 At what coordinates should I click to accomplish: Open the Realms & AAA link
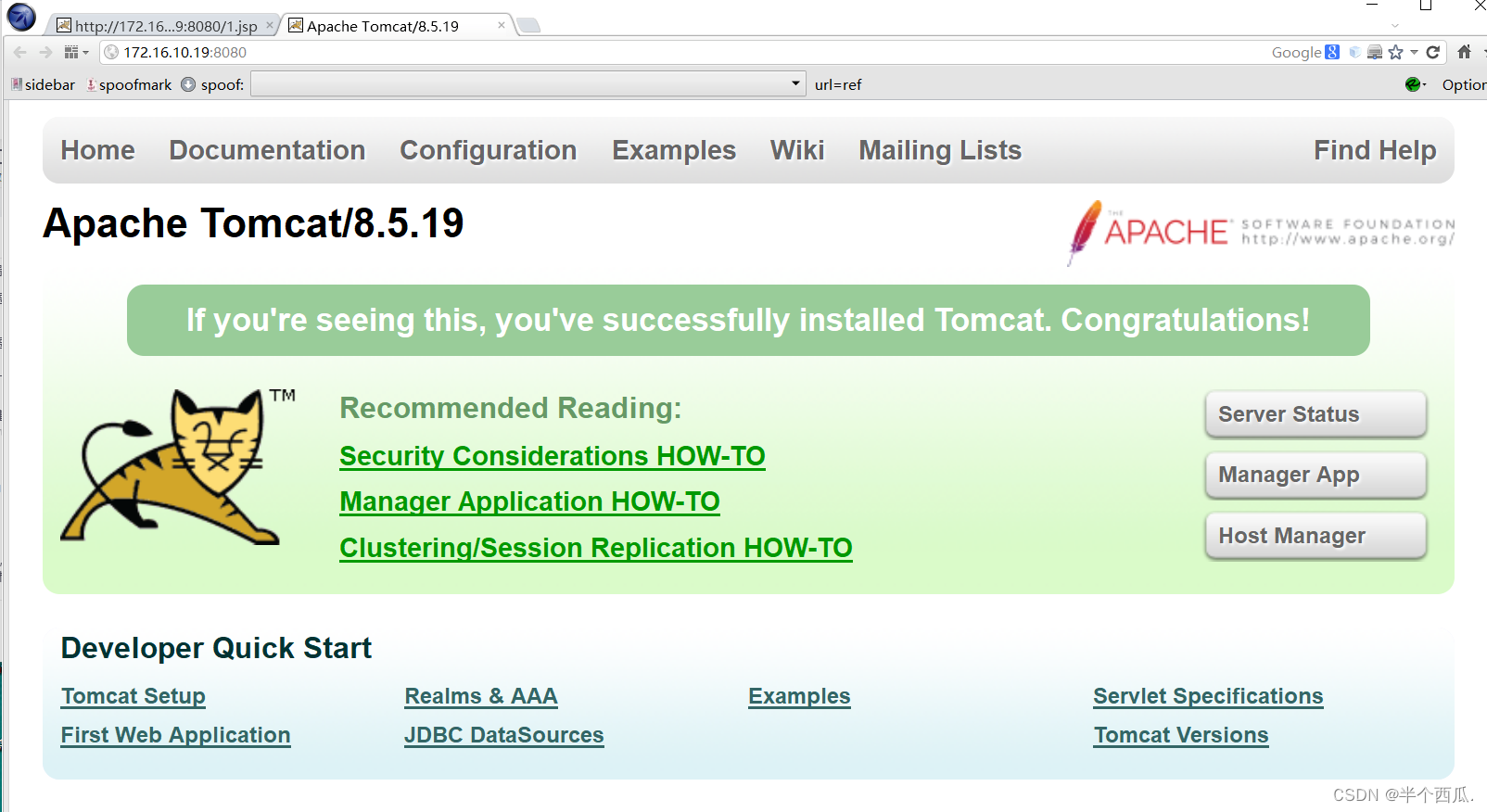[x=481, y=696]
